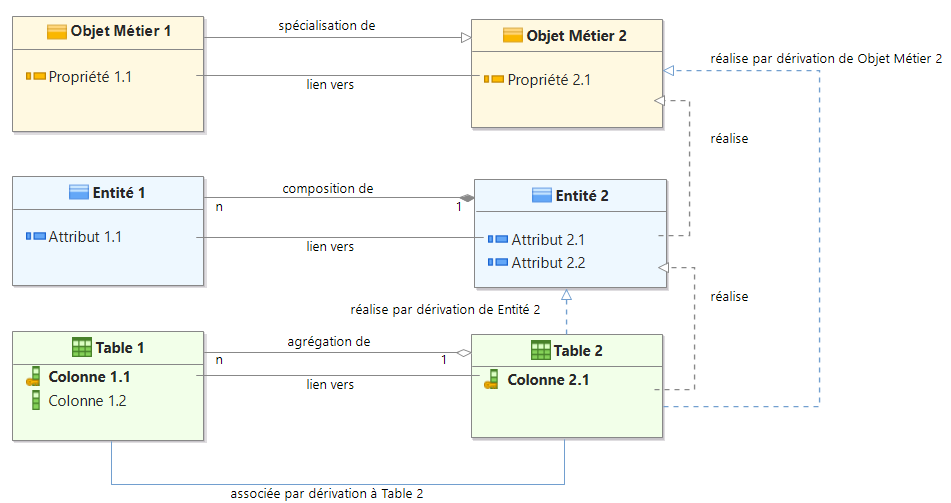Select the Propriété 2.1 text label
Image resolution: width=951 pixels, height=503 pixels.
548,80
